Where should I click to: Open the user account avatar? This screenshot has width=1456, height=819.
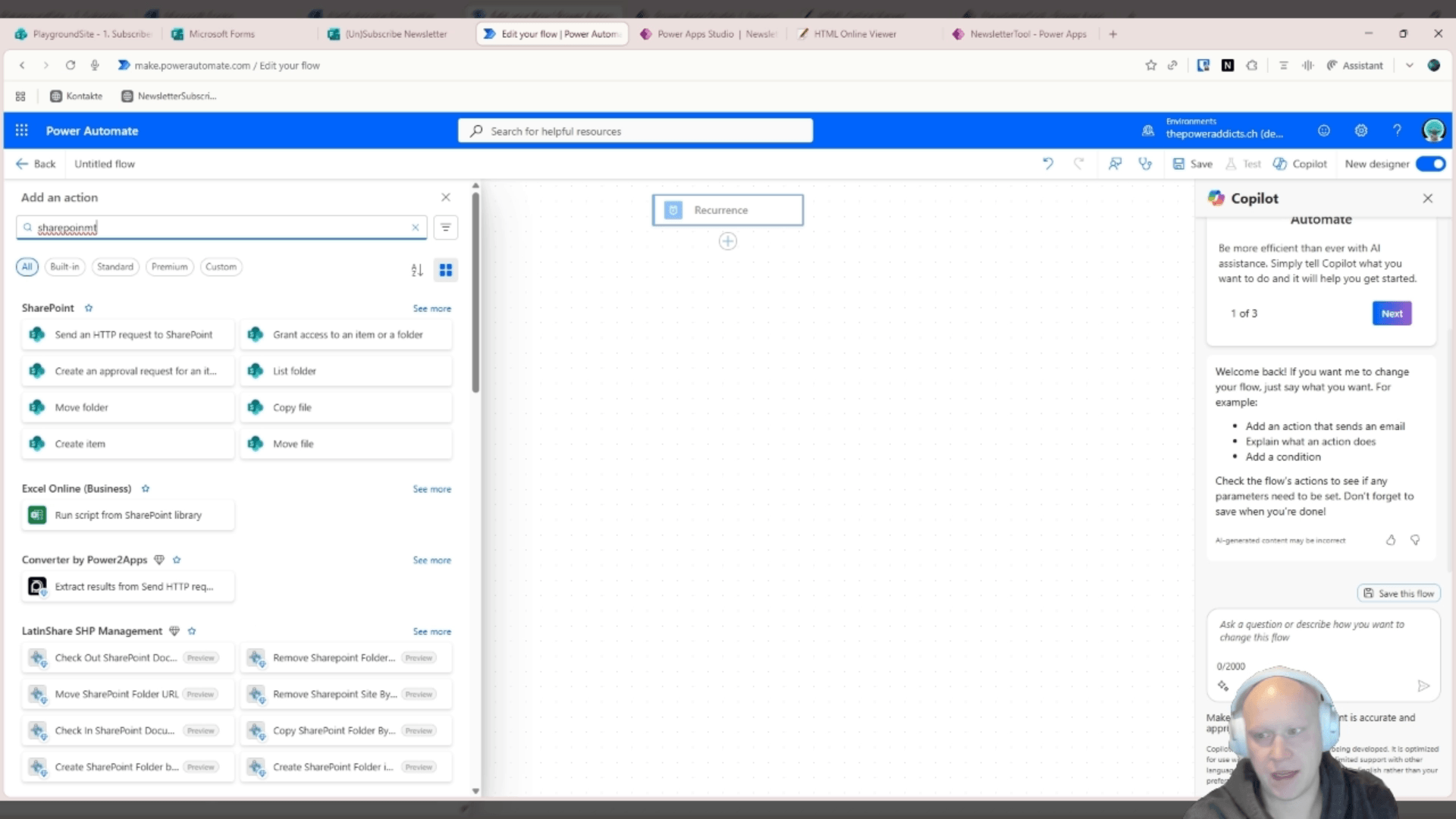[x=1433, y=130]
